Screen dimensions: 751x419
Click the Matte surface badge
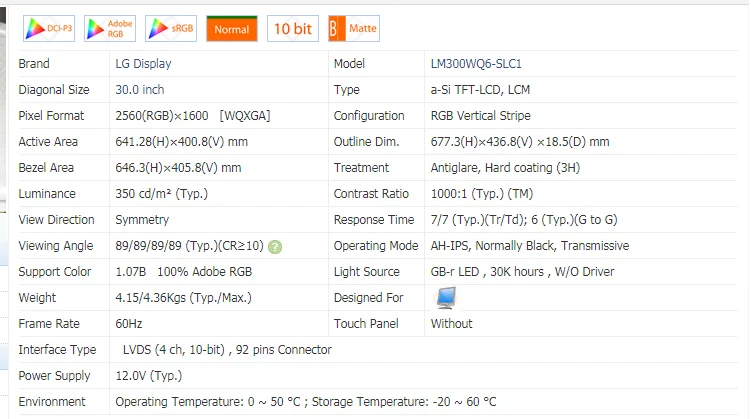tap(354, 29)
